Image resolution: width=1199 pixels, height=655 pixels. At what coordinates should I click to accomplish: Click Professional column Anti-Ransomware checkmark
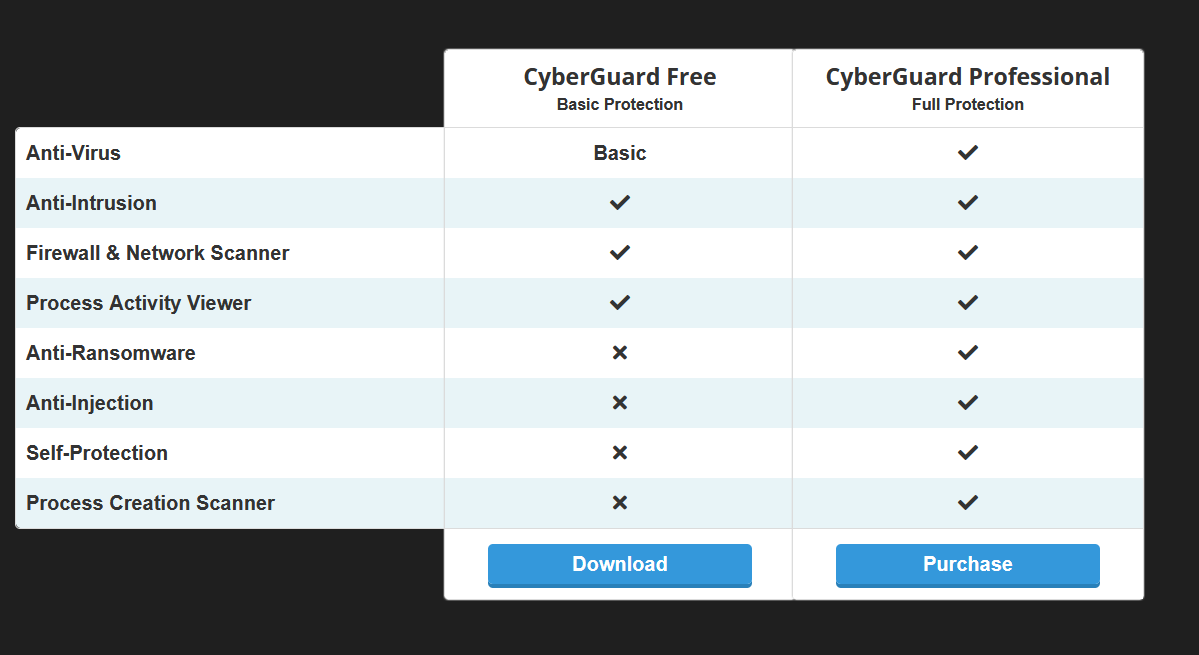pyautogui.click(x=967, y=353)
